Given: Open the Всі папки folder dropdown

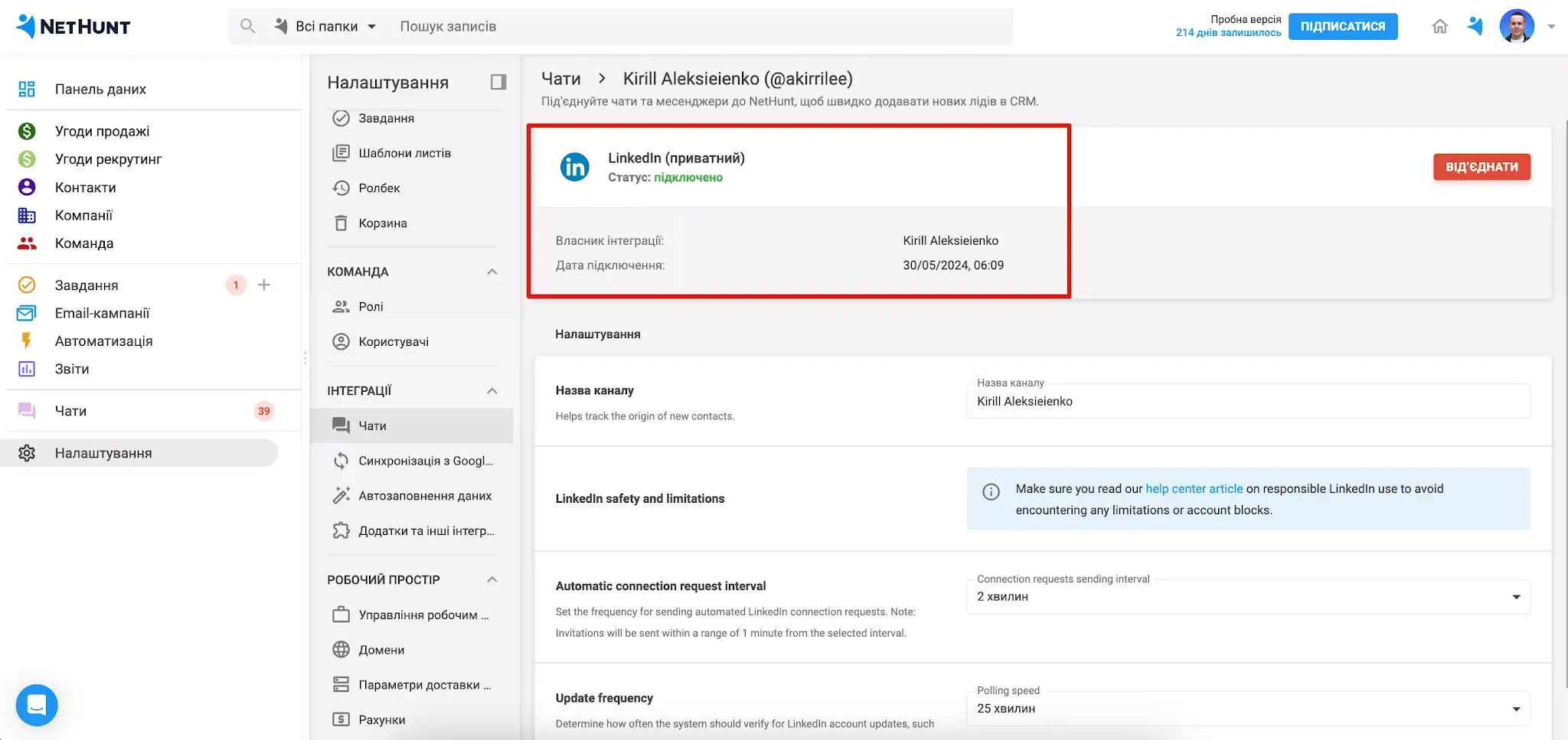Looking at the screenshot, I should click(x=325, y=26).
